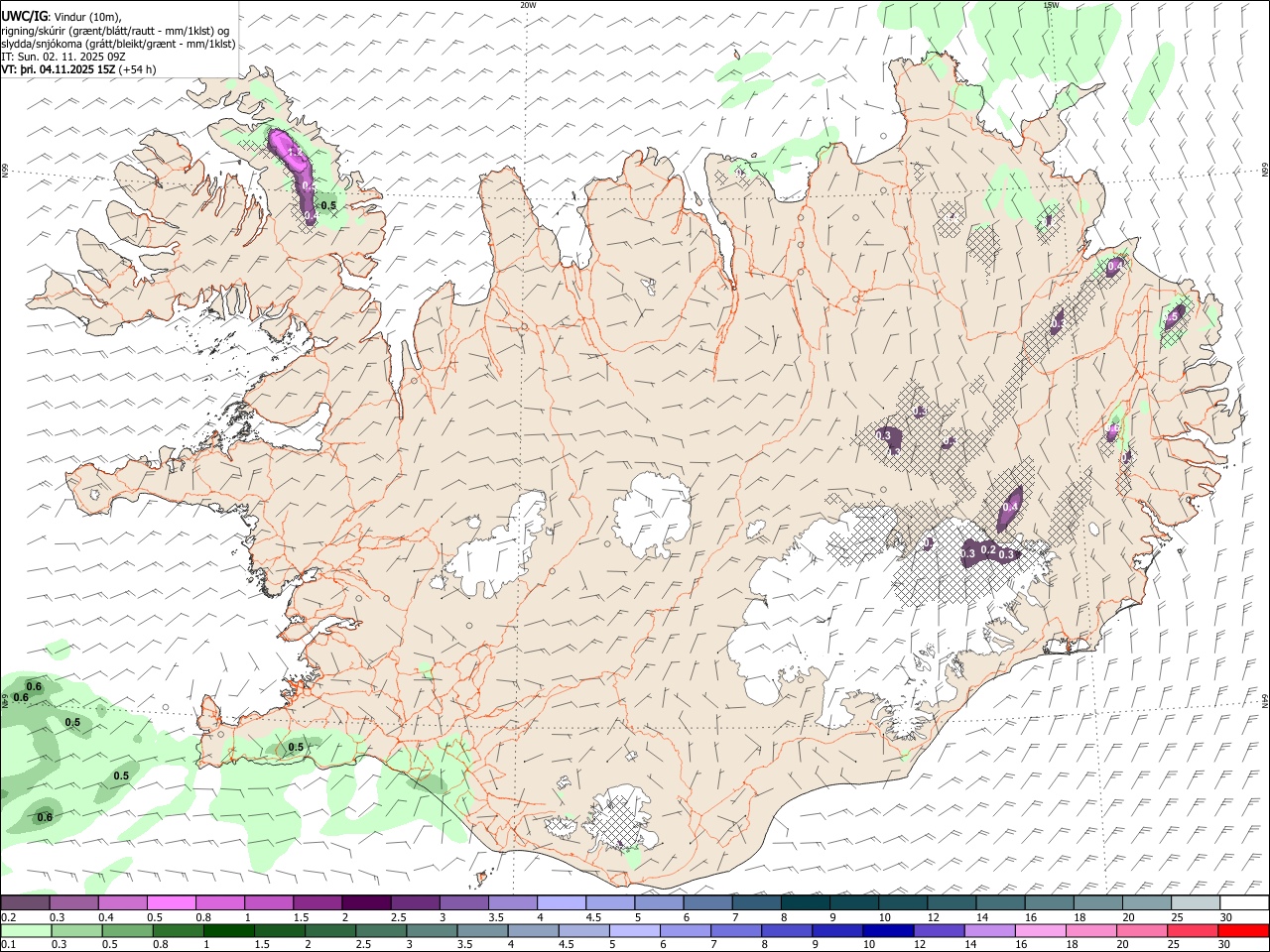Click the dusky purple 0.2 swatch in snow legend

coord(25,902)
